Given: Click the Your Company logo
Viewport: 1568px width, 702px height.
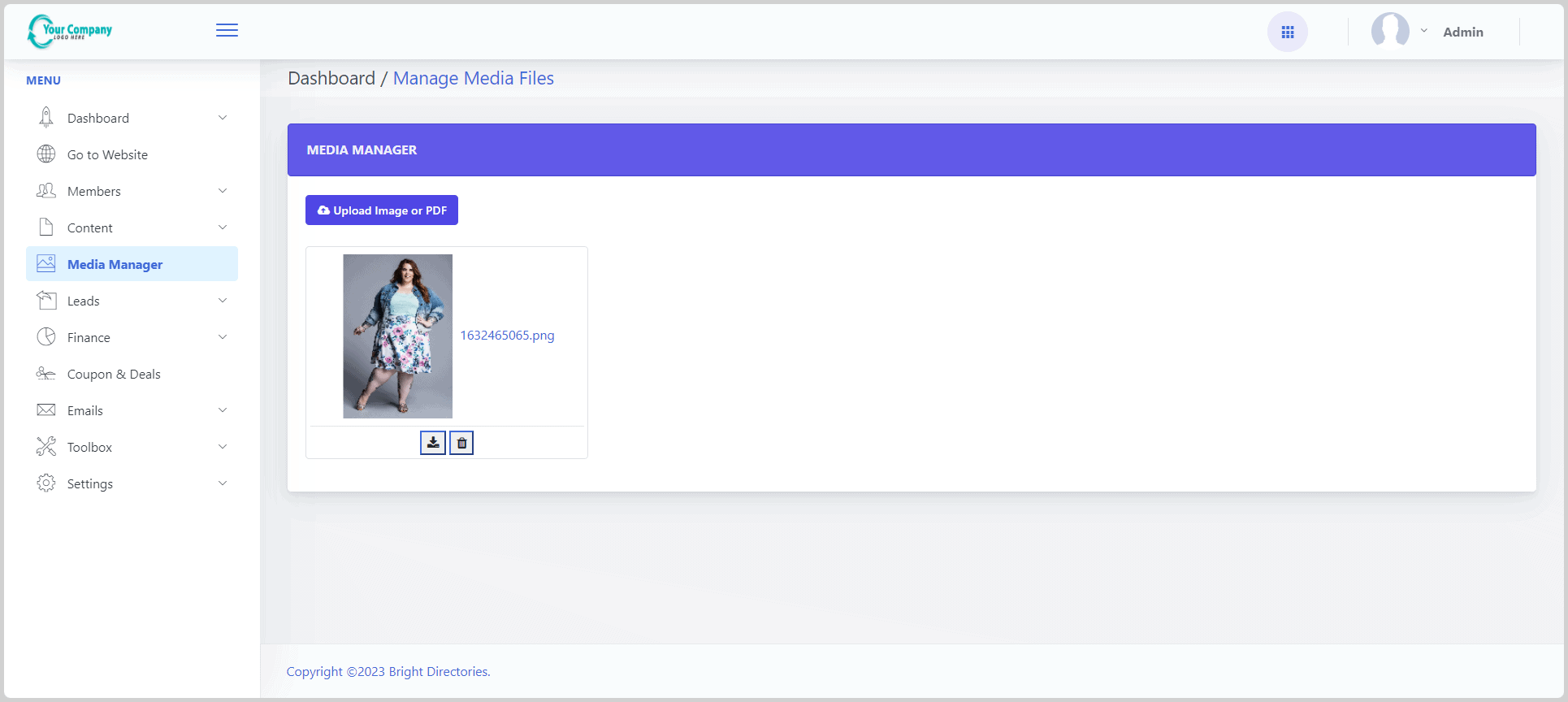Looking at the screenshot, I should (x=70, y=31).
